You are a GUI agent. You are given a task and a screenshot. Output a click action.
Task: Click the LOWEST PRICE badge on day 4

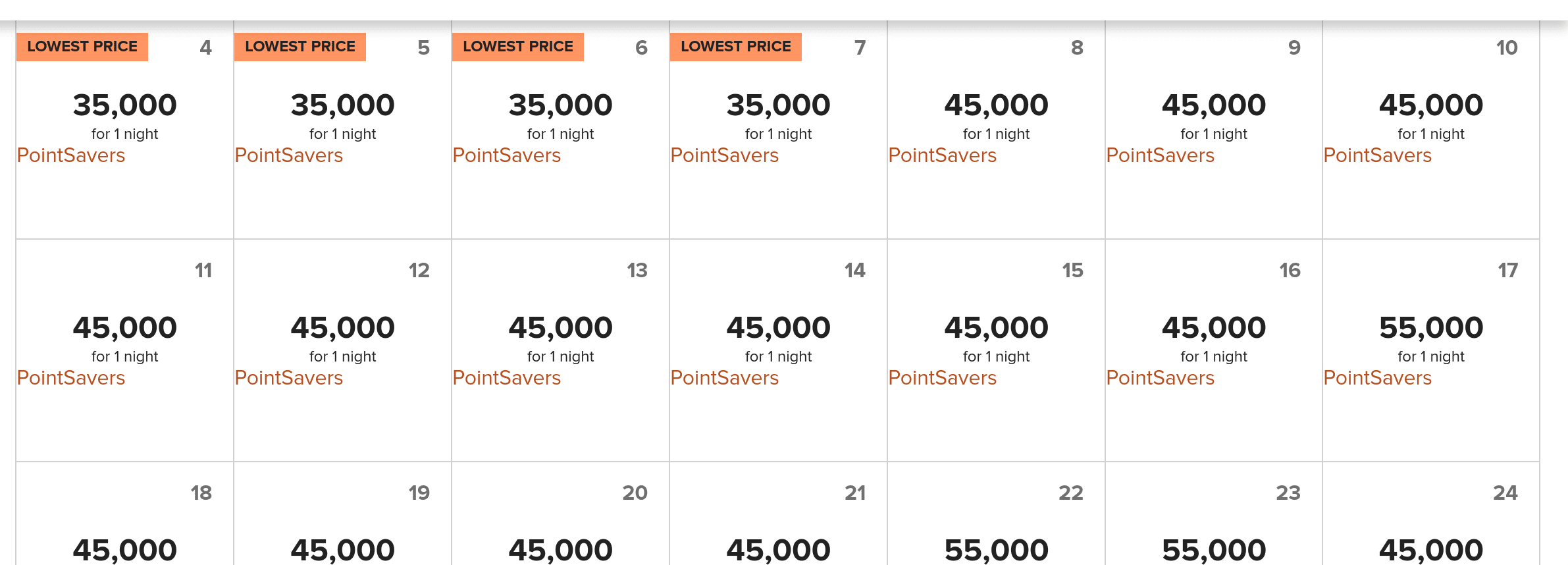(x=82, y=47)
